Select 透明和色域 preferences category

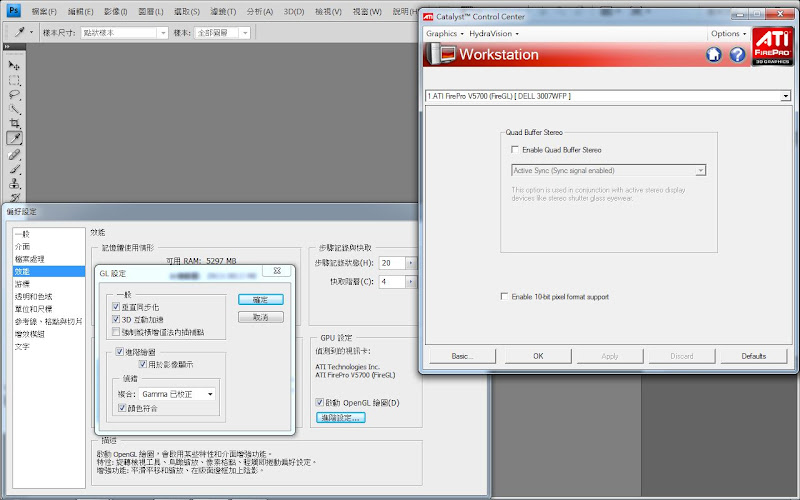pyautogui.click(x=49, y=296)
